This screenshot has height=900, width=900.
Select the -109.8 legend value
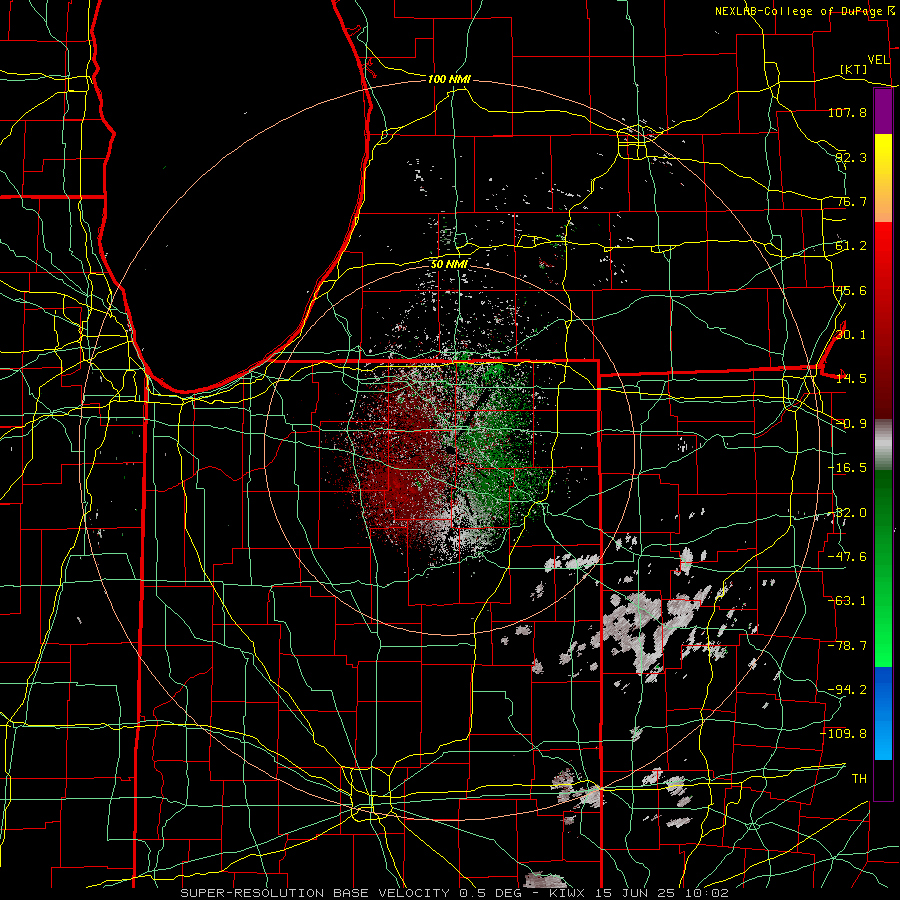click(x=844, y=734)
